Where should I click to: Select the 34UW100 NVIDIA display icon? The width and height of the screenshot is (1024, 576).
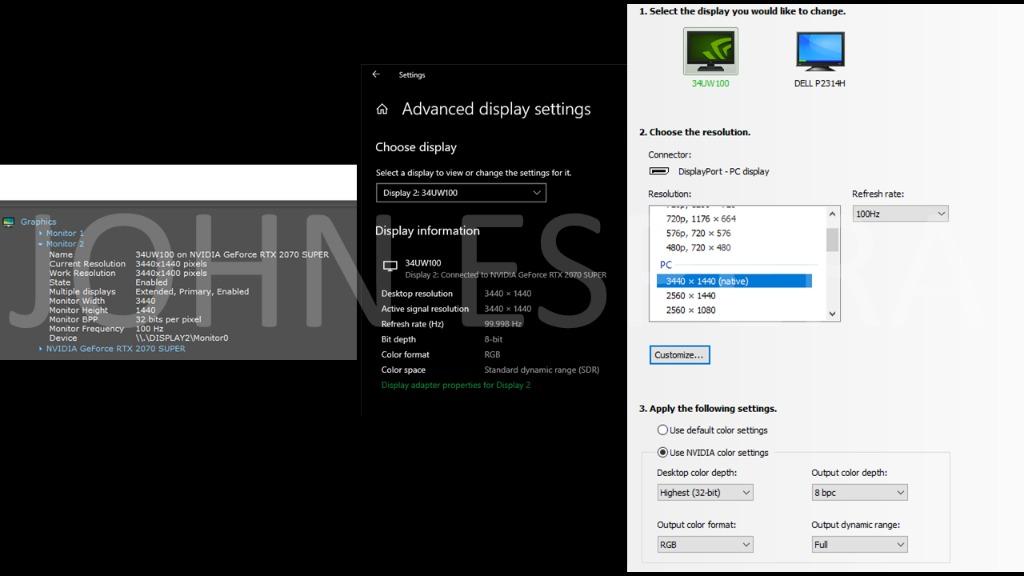tap(710, 50)
